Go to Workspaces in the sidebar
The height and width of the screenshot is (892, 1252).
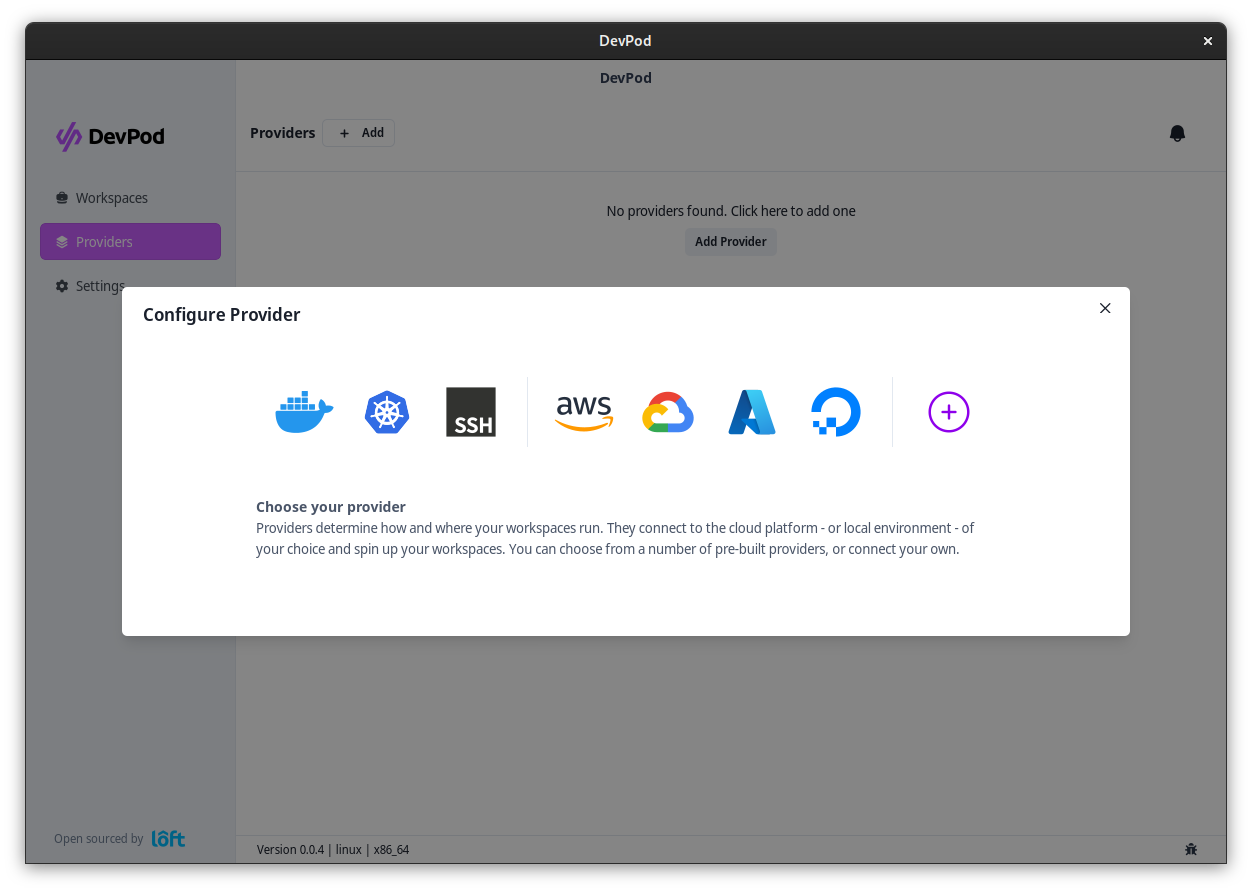coord(111,198)
